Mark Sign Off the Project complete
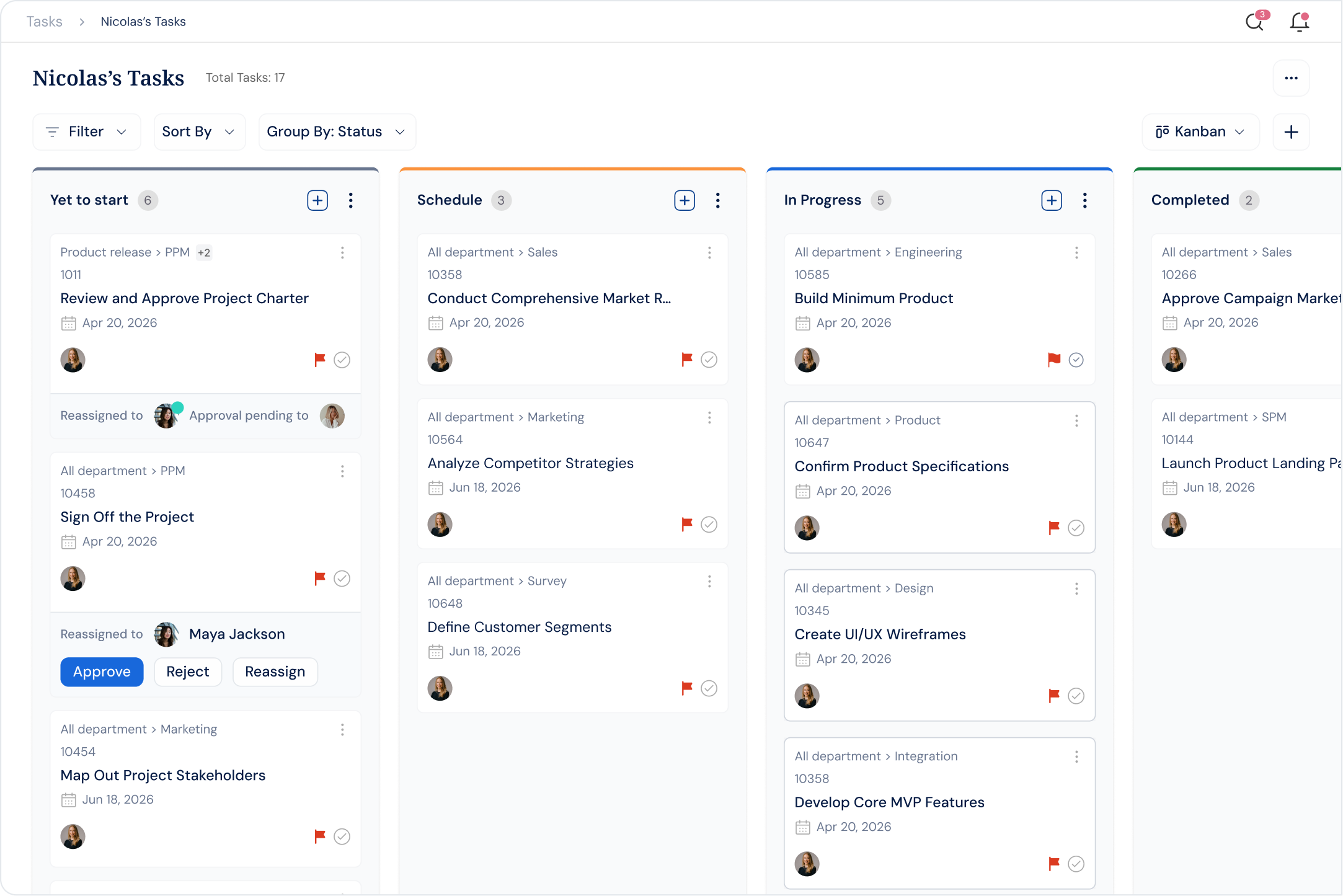 (342, 579)
